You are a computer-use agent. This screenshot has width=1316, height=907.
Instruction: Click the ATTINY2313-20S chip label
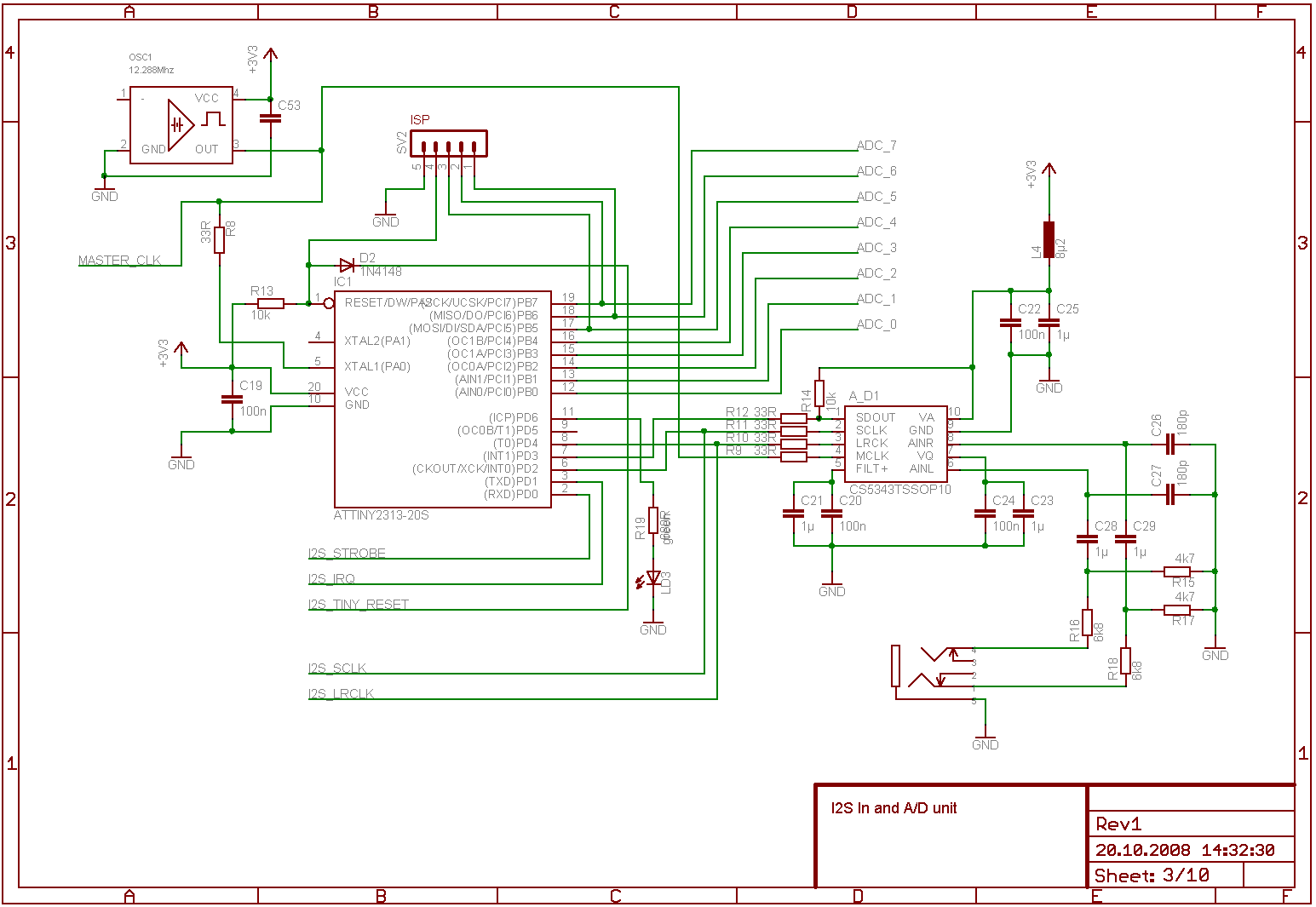coord(381,515)
